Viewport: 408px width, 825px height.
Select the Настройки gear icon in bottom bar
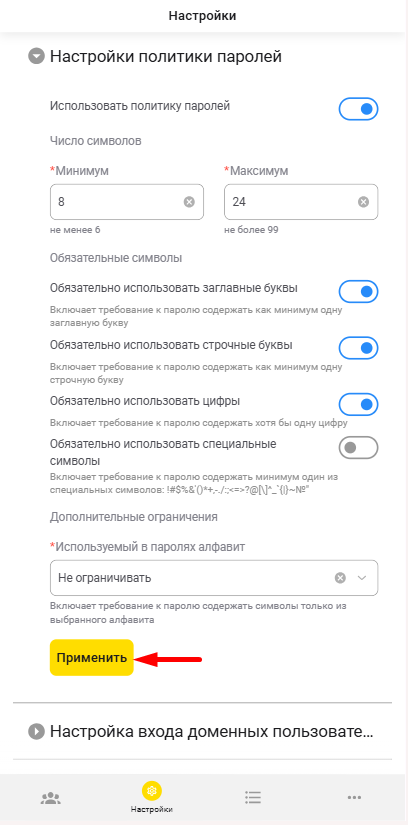tap(152, 790)
